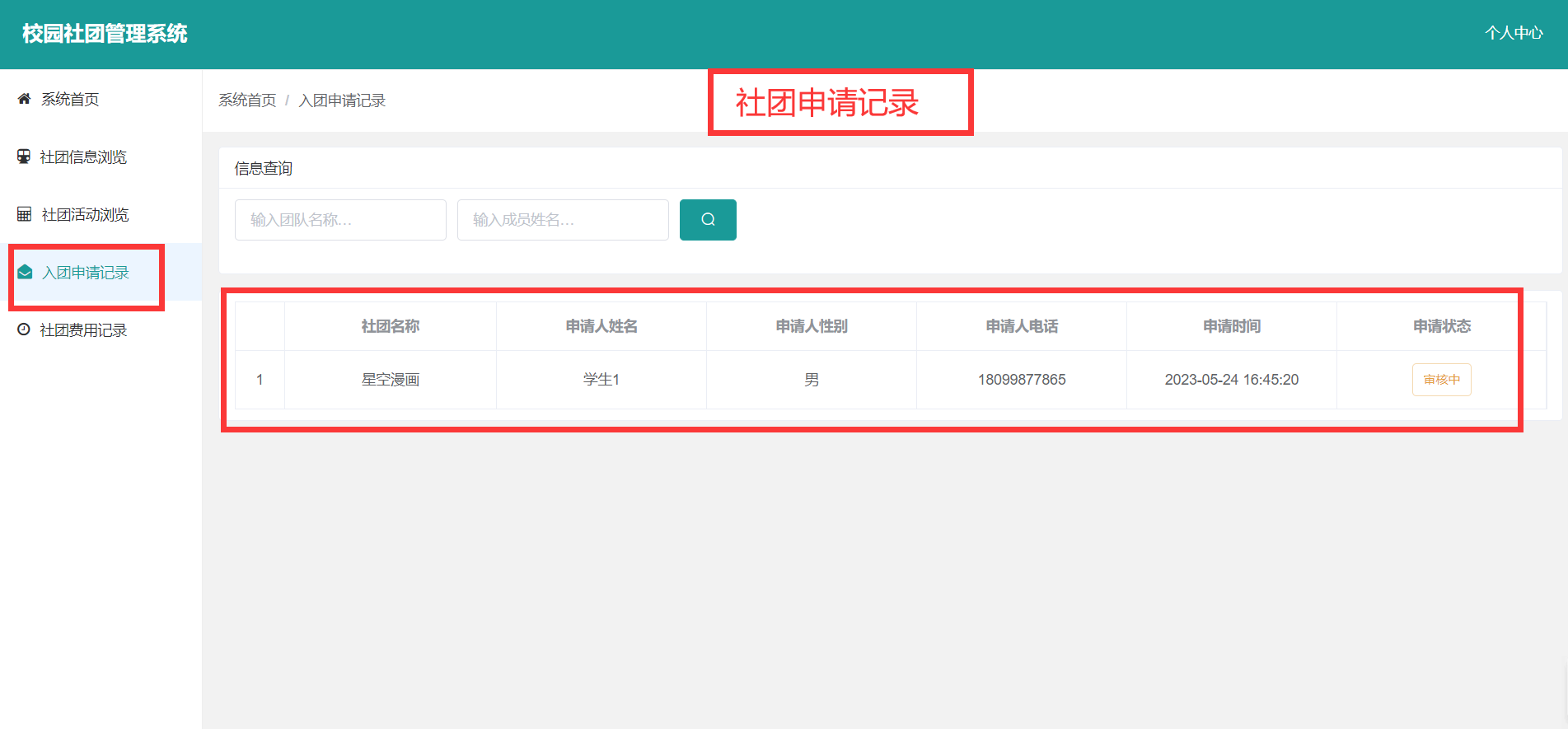Viewport: 1568px width, 729px height.
Task: Click the clock icon beside 社团费用记录
Action: (24, 329)
